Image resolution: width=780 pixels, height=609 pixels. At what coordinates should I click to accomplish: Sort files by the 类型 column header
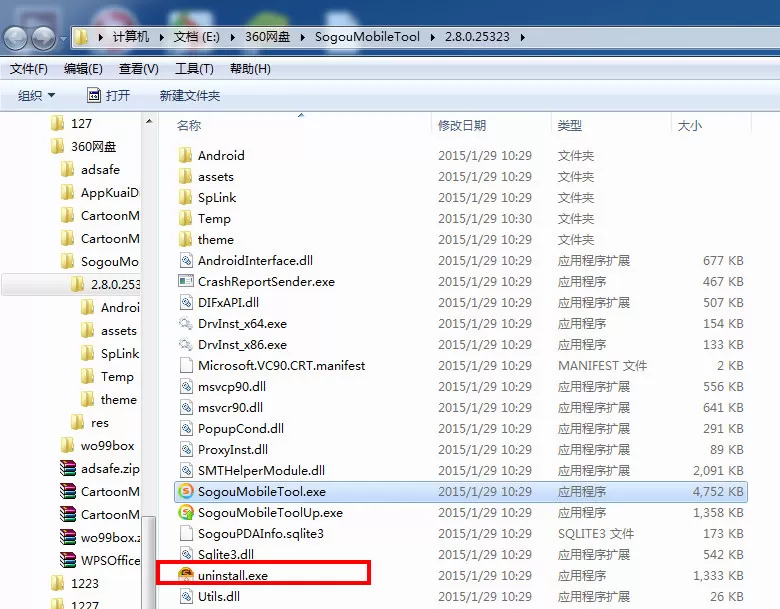(611, 125)
